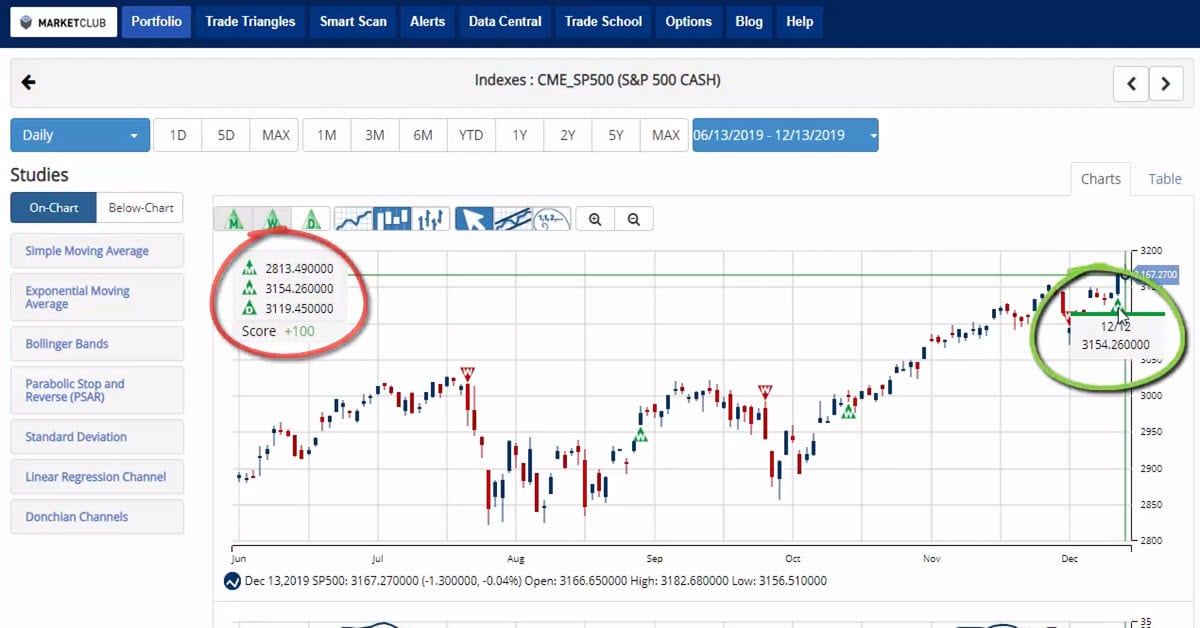
Task: Select the Fibonacci drawing tool
Action: (x=551, y=218)
